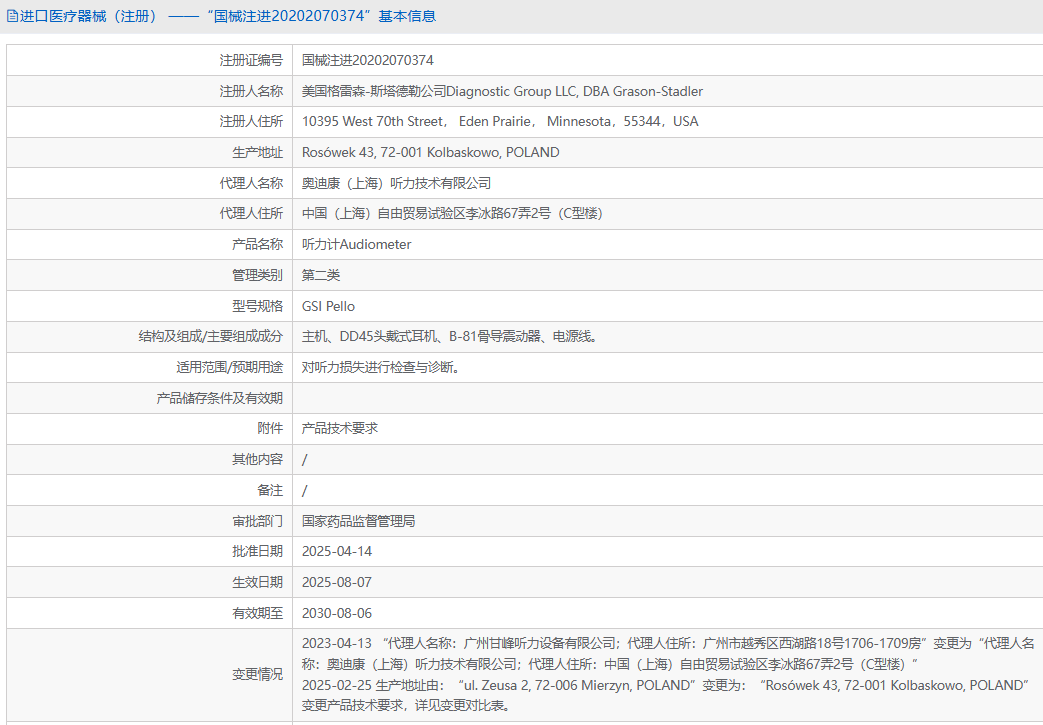Click the '变更情况' row label

click(x=257, y=674)
